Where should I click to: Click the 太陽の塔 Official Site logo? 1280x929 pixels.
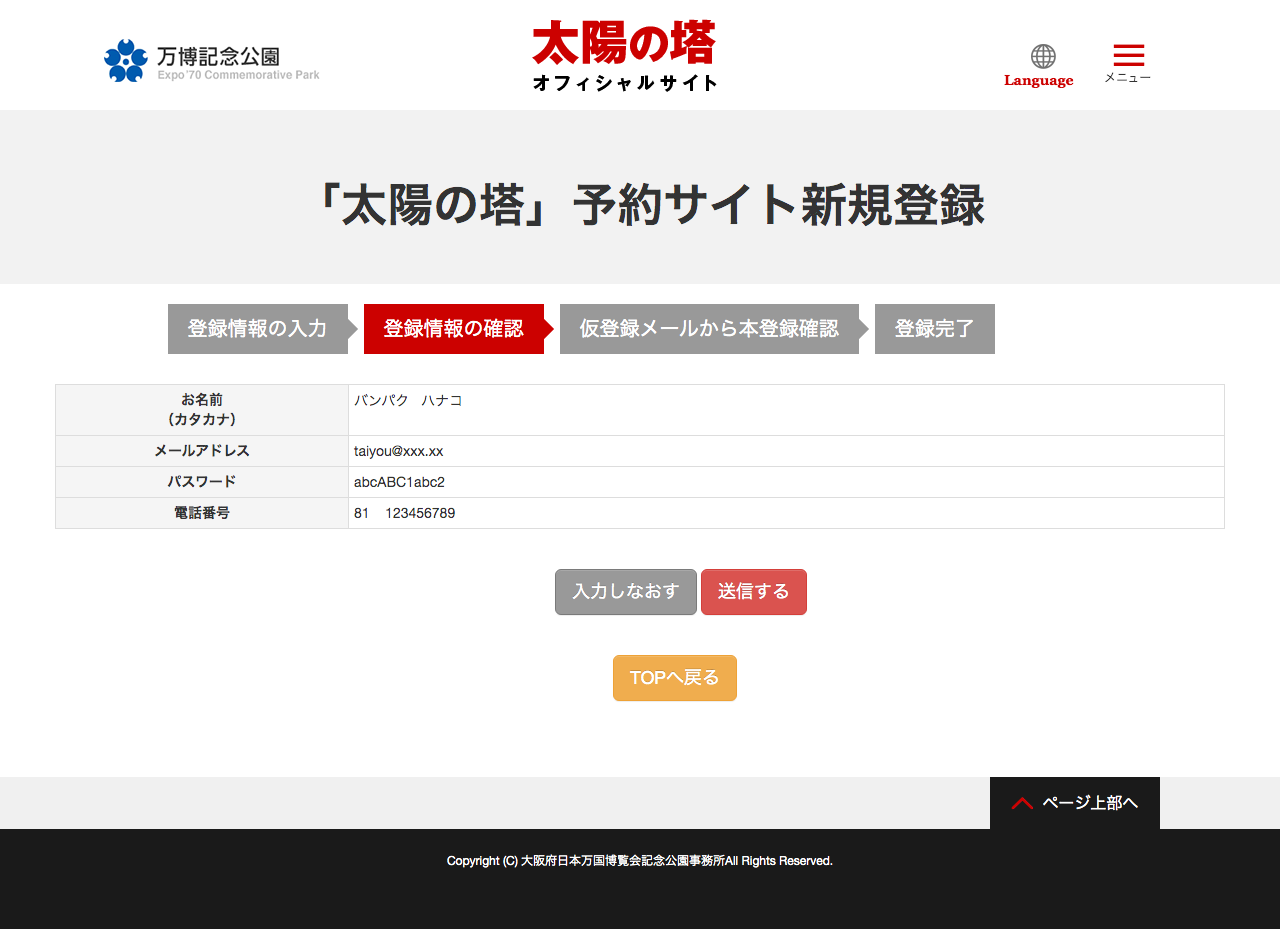click(625, 56)
